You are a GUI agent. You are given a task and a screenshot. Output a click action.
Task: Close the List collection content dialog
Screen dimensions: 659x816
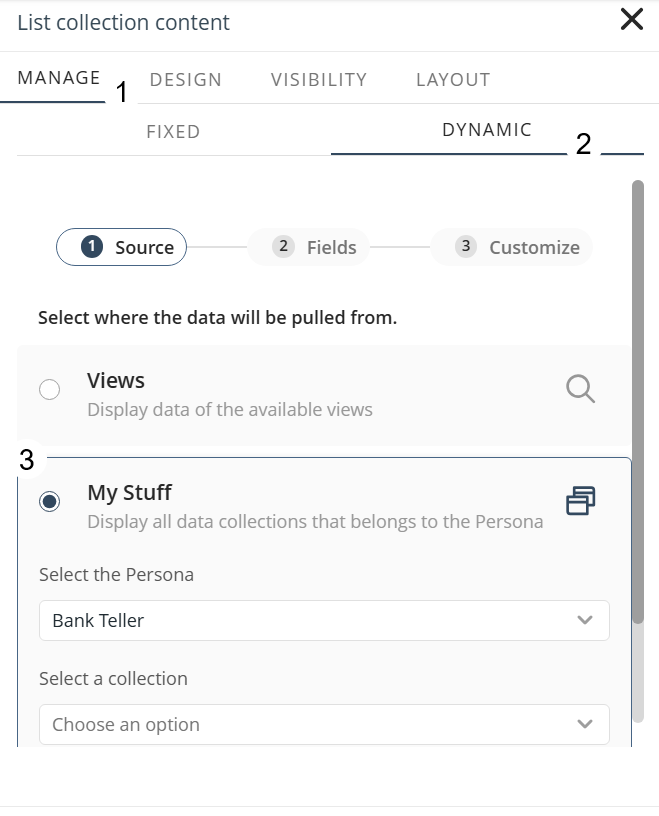coord(630,19)
